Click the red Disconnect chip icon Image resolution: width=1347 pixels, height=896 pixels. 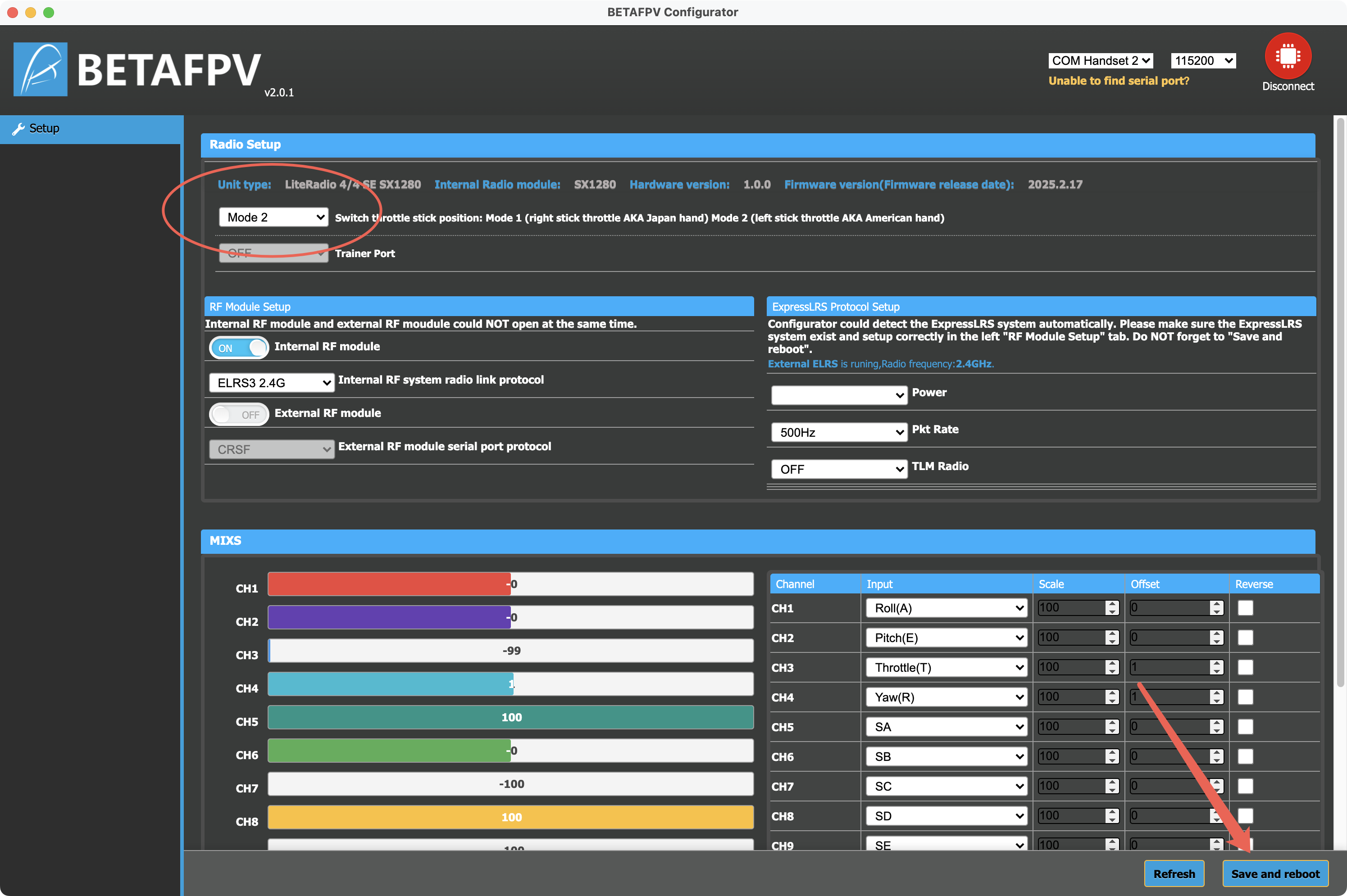(x=1288, y=56)
